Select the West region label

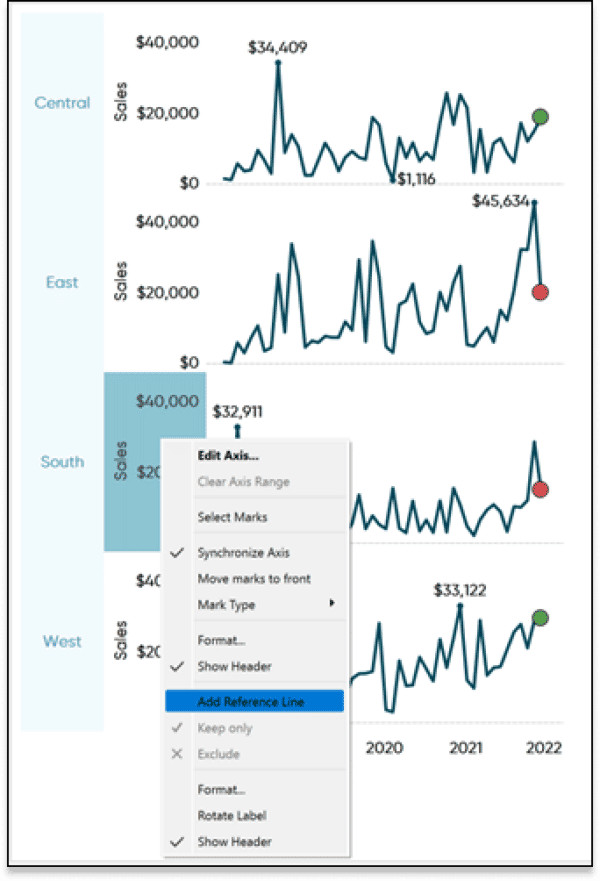pos(62,641)
